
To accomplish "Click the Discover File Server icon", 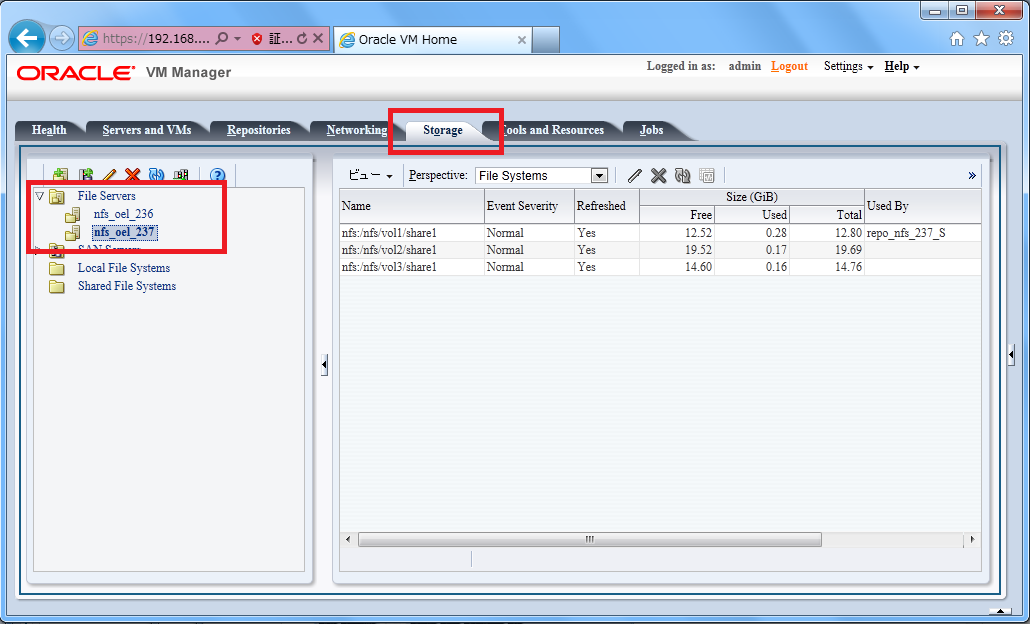I will click(x=61, y=174).
